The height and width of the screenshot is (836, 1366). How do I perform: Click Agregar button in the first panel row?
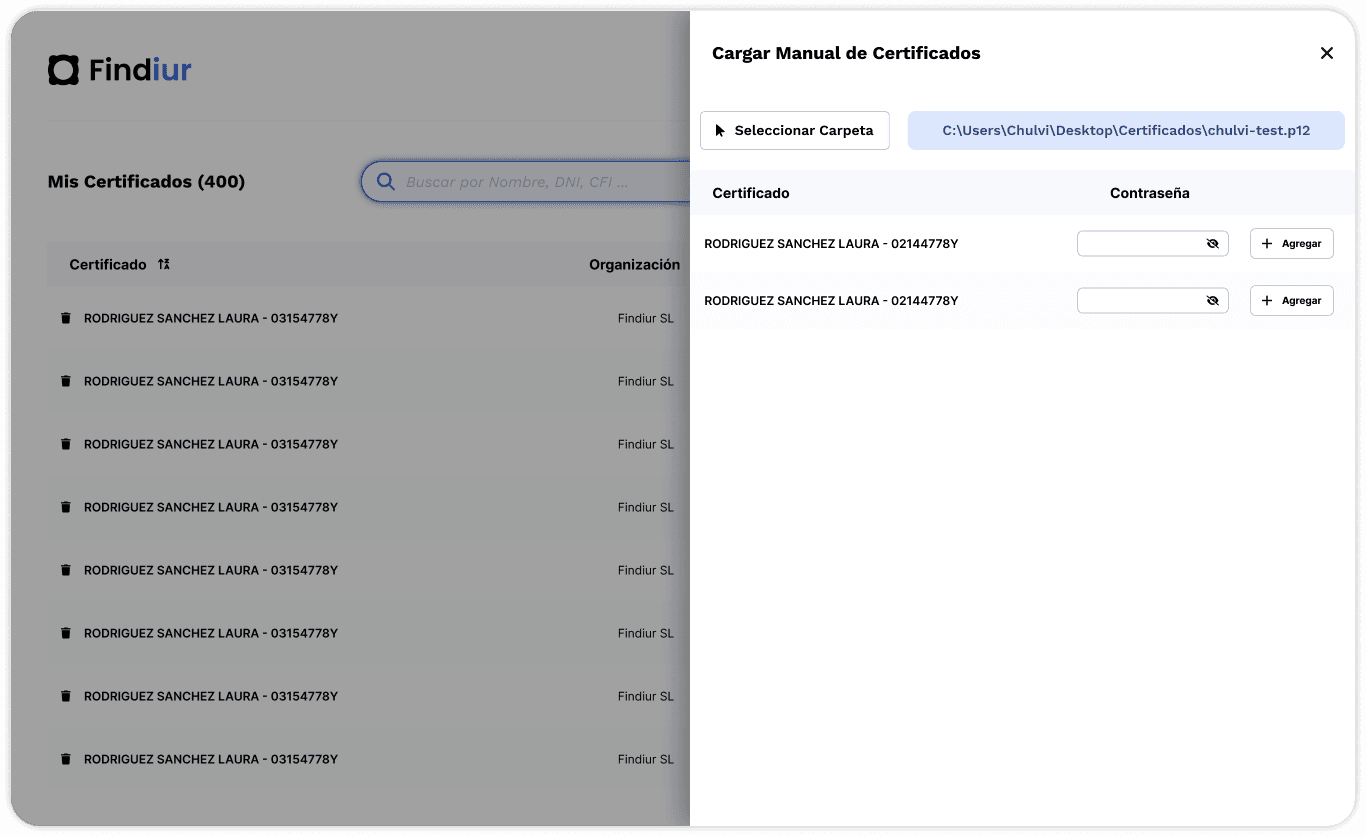pyautogui.click(x=1292, y=243)
